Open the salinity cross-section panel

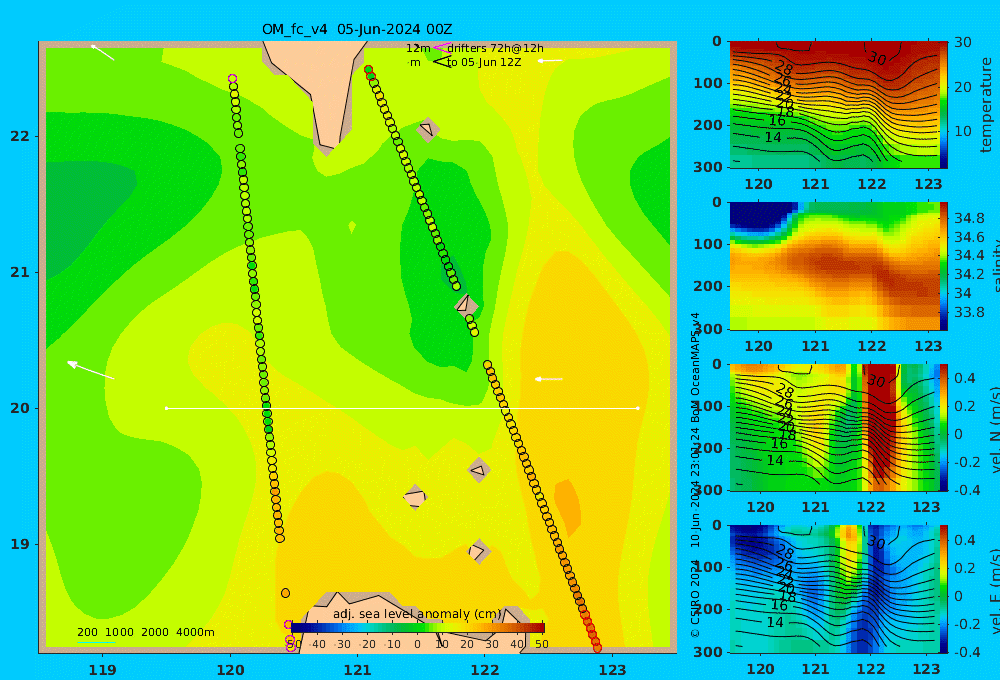click(834, 266)
